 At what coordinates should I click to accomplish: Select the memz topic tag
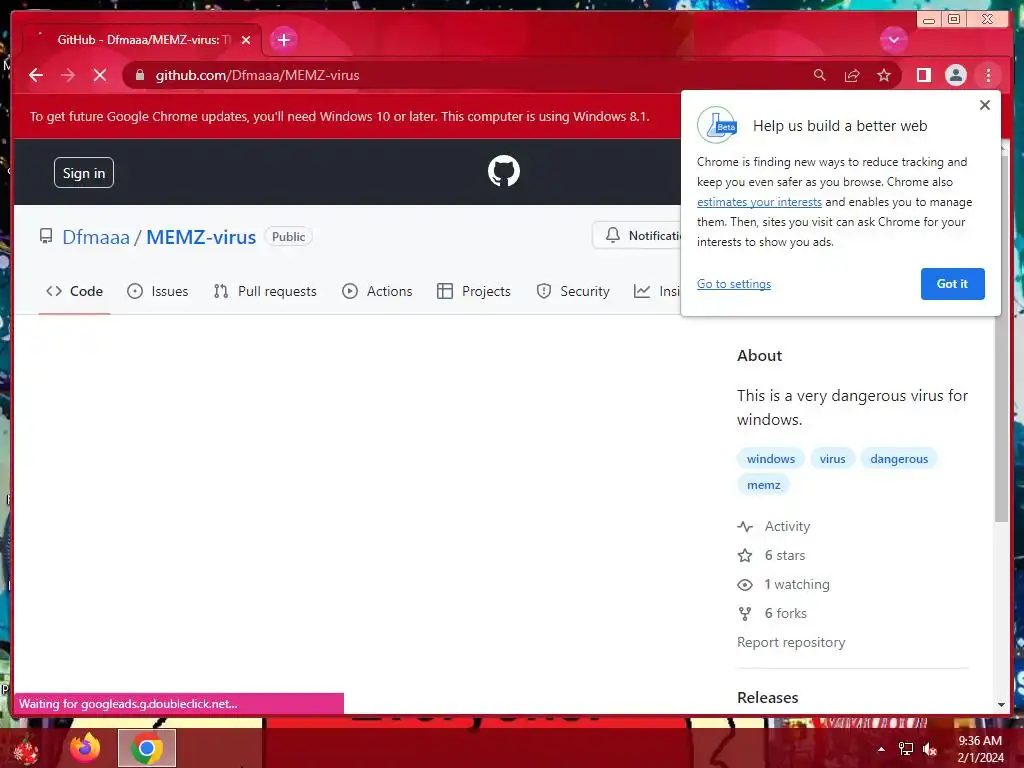click(x=763, y=485)
